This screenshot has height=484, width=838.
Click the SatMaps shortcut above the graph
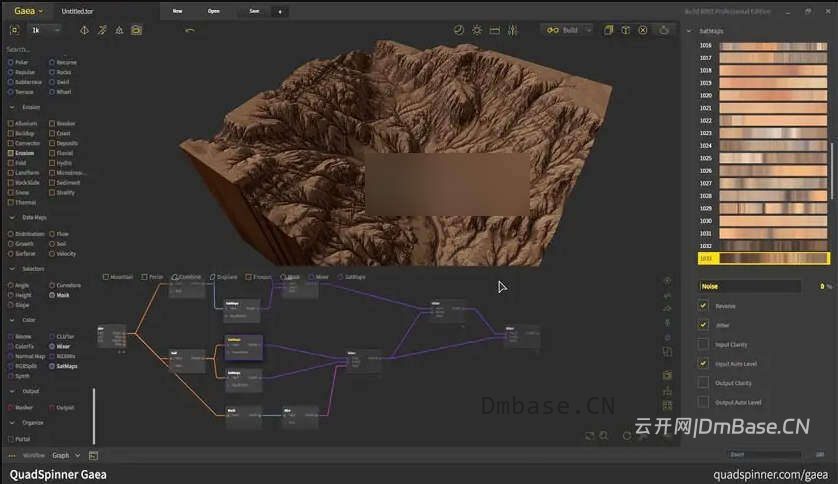[x=352, y=277]
